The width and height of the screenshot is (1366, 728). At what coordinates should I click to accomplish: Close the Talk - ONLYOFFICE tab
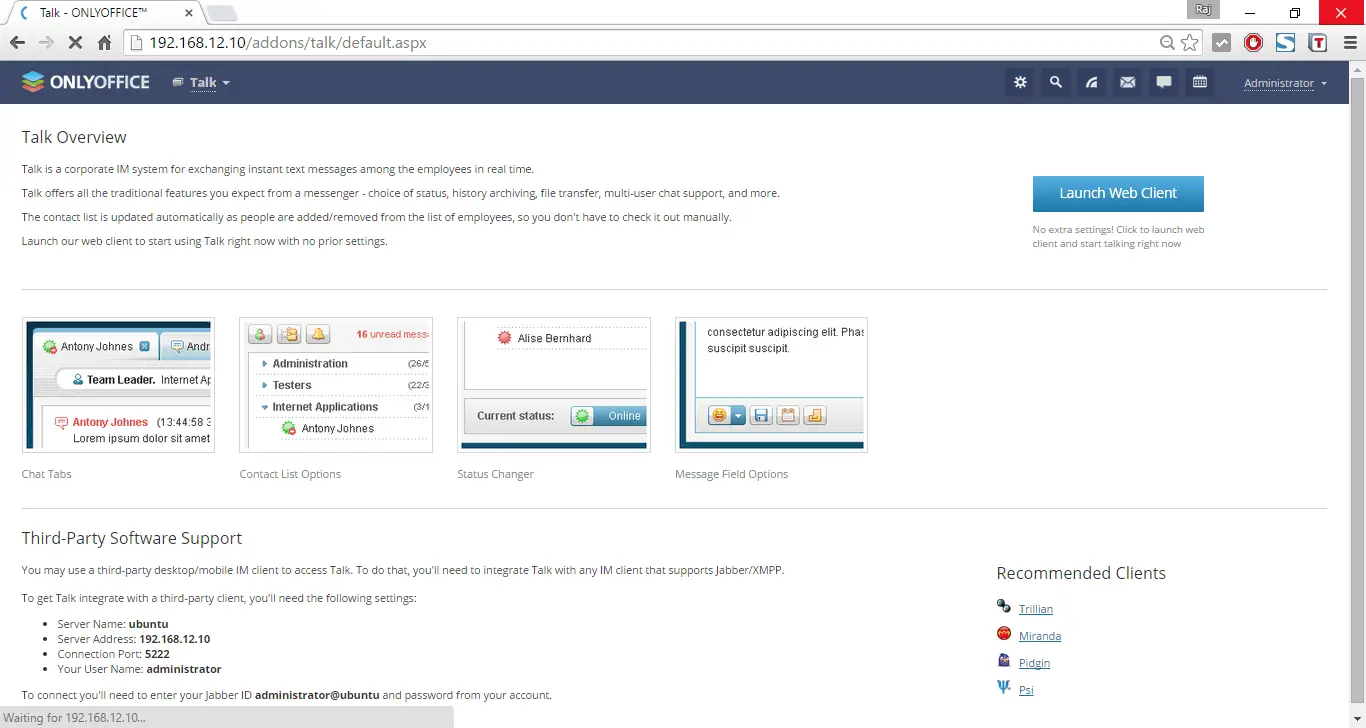(189, 14)
